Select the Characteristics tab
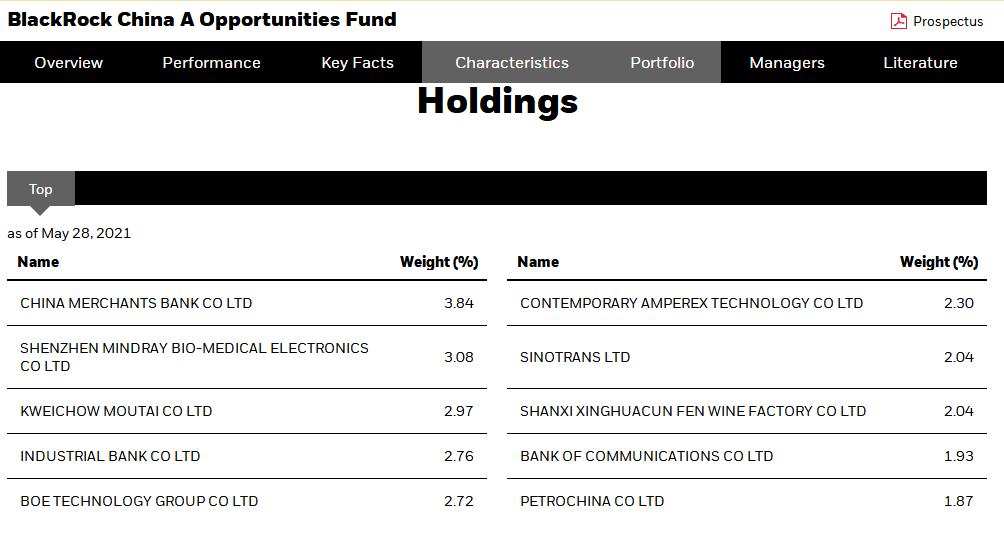1004x545 pixels. (511, 62)
